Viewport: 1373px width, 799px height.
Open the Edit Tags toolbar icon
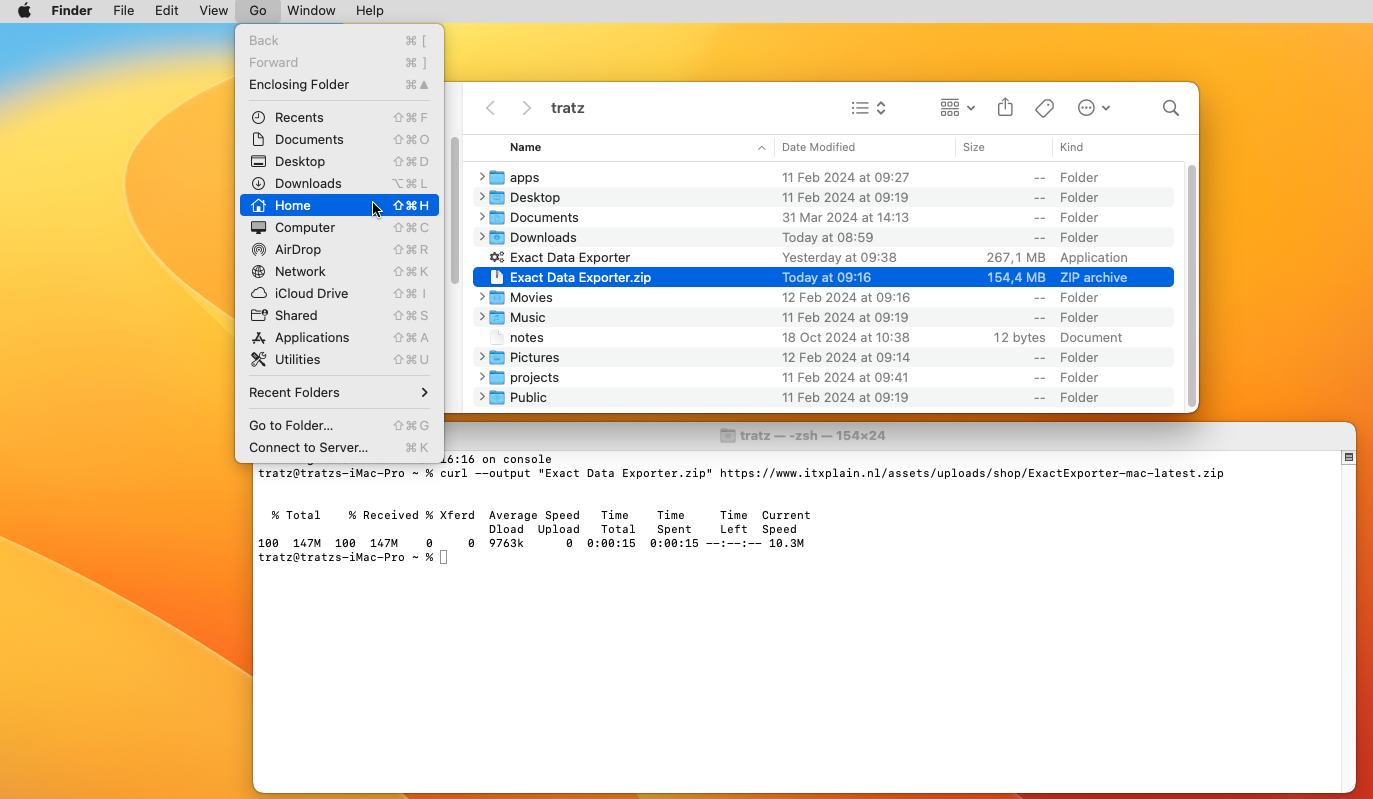[x=1044, y=108]
